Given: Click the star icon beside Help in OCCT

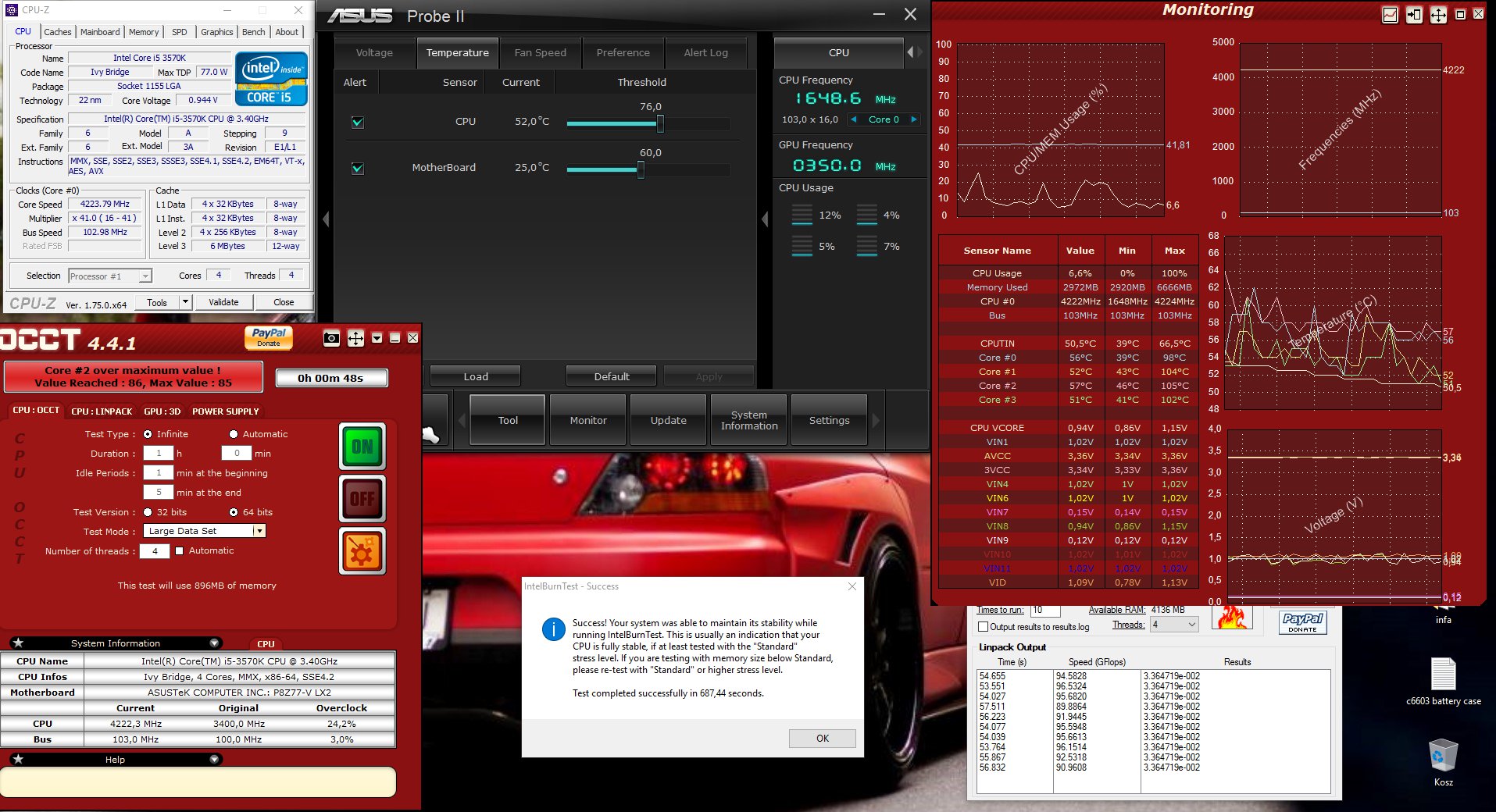Looking at the screenshot, I should click(x=19, y=759).
